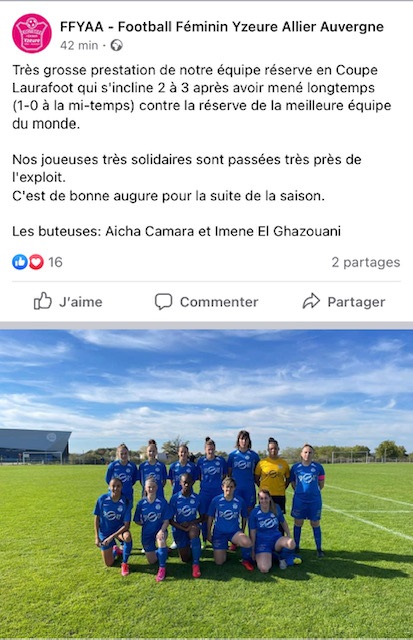Screen dimensions: 413x640
Task: Open the 2 partages list
Action: (366, 262)
